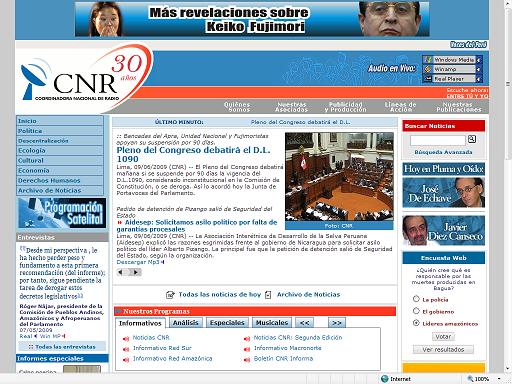Click speaker icon next to Noticias CNR
Screen dimensions: 512x384
(126, 339)
